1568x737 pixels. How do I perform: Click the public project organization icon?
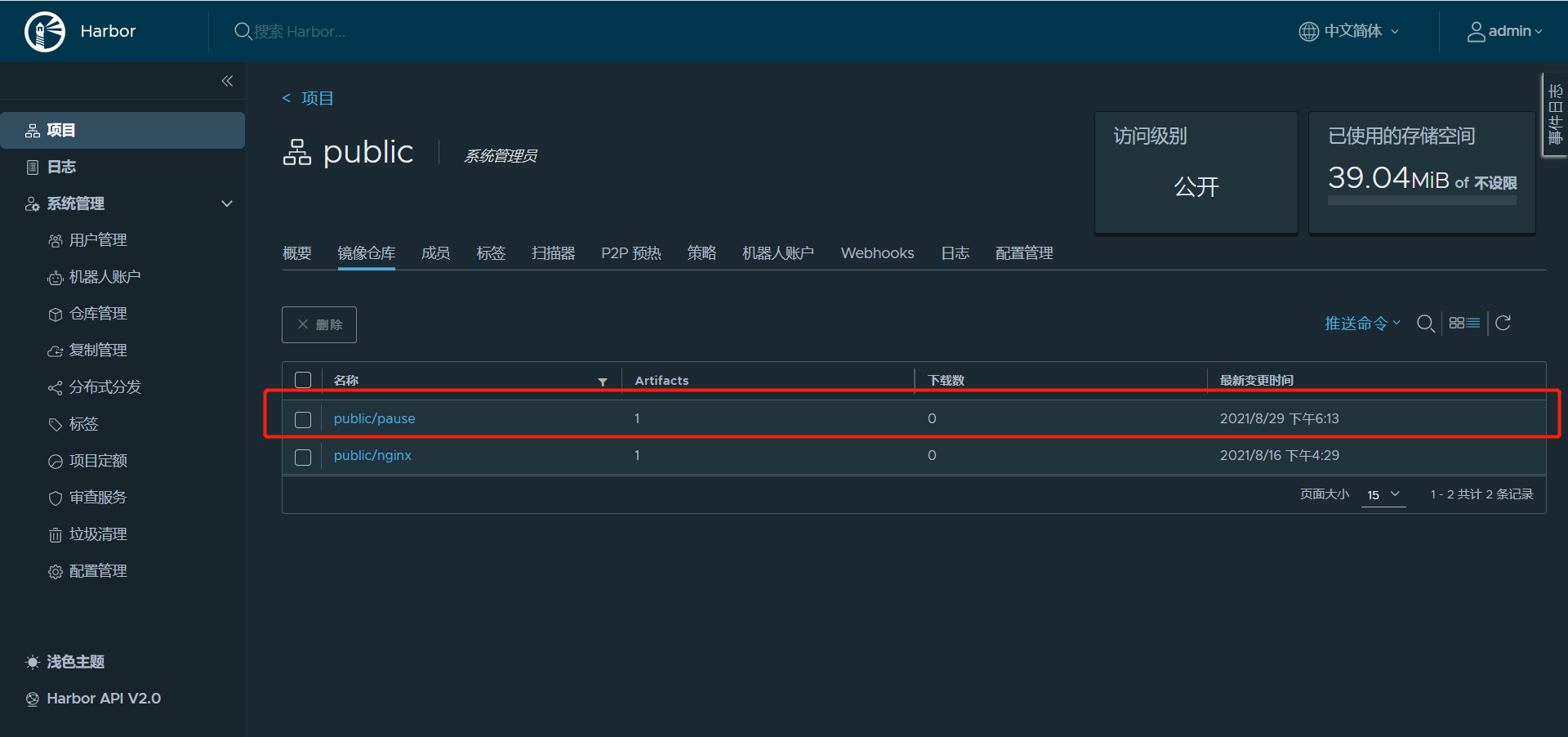pyautogui.click(x=297, y=152)
